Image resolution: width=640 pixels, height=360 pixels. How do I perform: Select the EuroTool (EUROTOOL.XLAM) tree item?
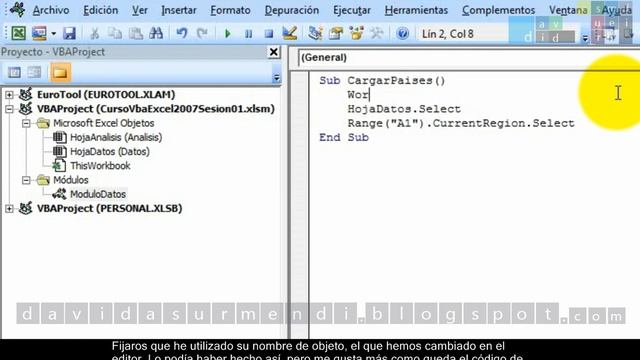pyautogui.click(x=106, y=95)
